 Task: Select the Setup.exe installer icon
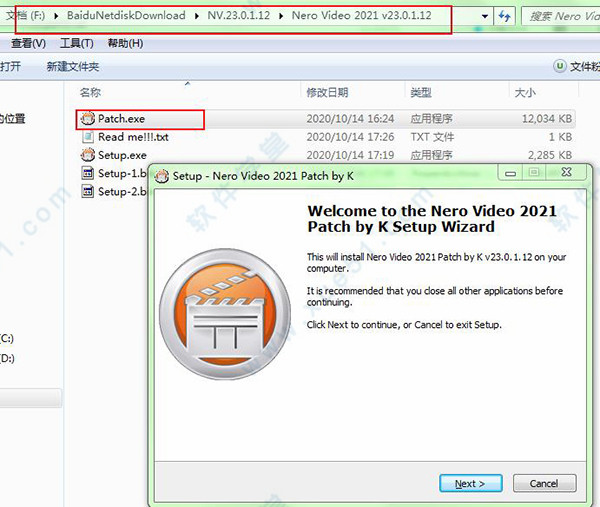pyautogui.click(x=88, y=155)
